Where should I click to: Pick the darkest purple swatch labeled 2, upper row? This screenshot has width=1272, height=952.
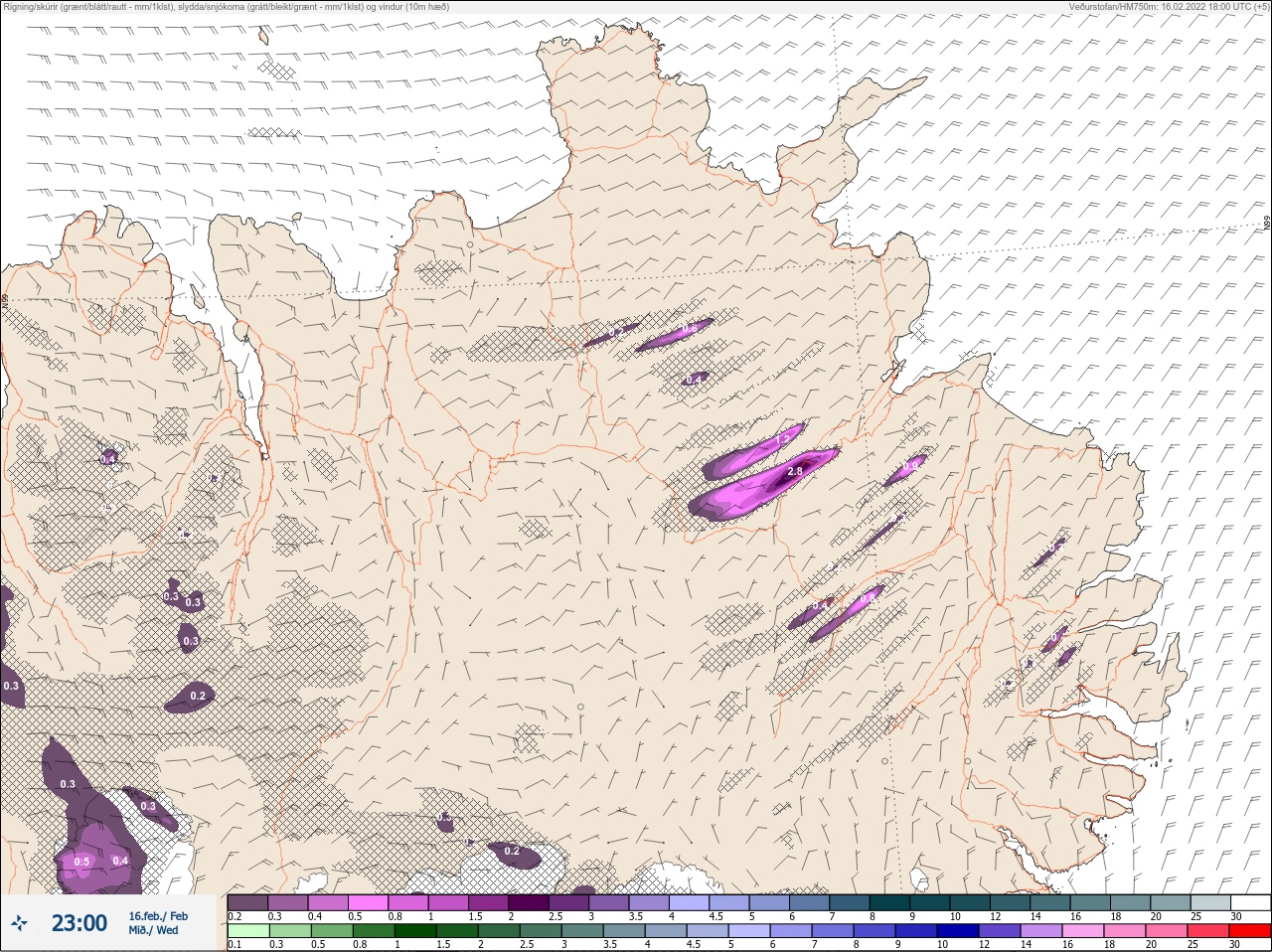pyautogui.click(x=529, y=902)
